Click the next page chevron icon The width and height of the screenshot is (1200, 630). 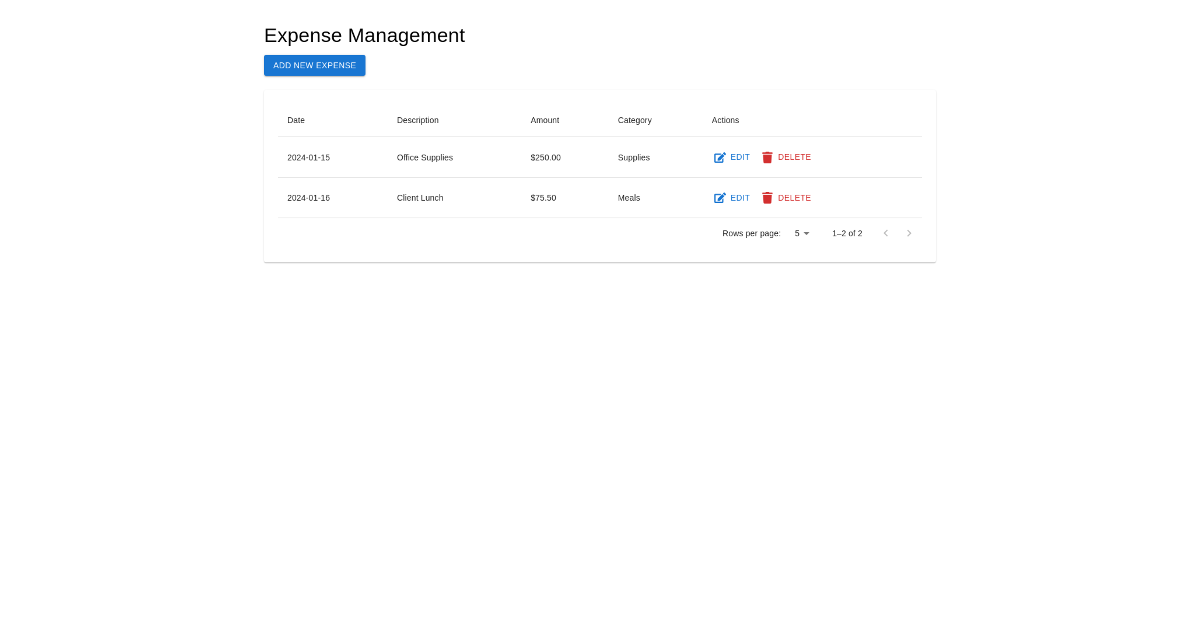point(909,233)
